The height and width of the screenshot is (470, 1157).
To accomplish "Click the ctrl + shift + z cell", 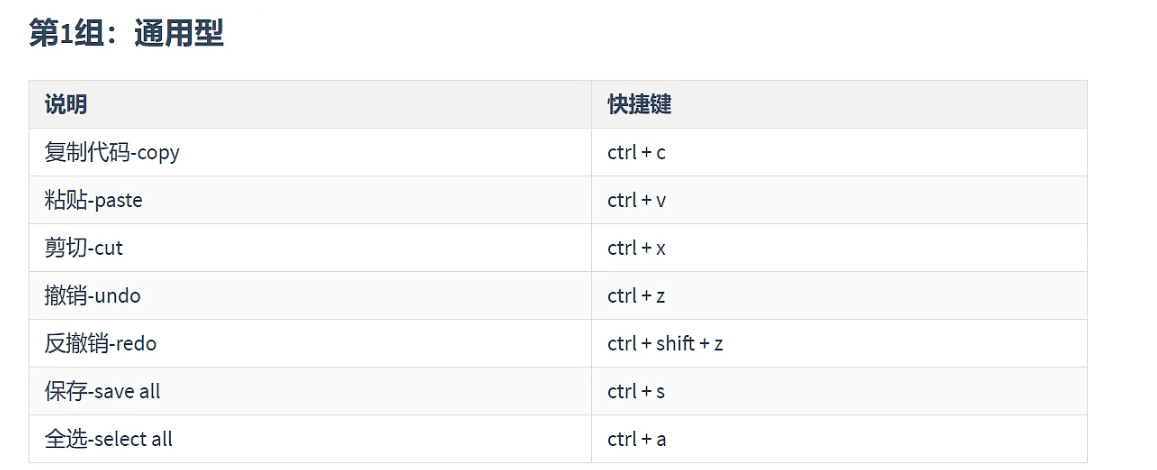I will [839, 344].
